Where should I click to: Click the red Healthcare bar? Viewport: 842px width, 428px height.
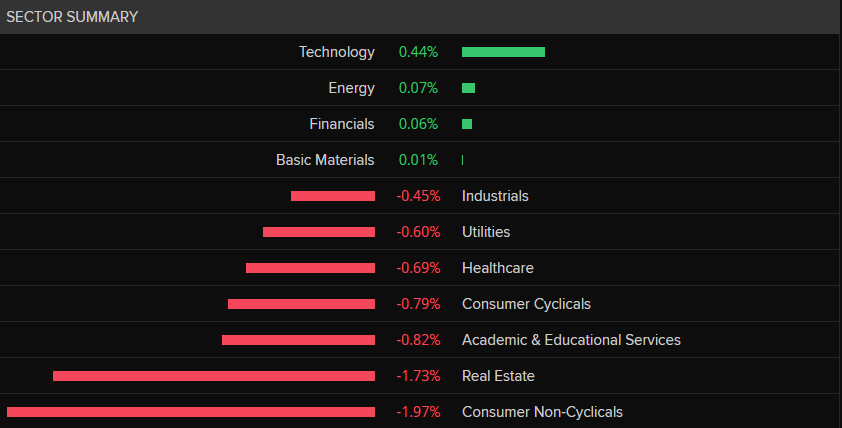(310, 268)
